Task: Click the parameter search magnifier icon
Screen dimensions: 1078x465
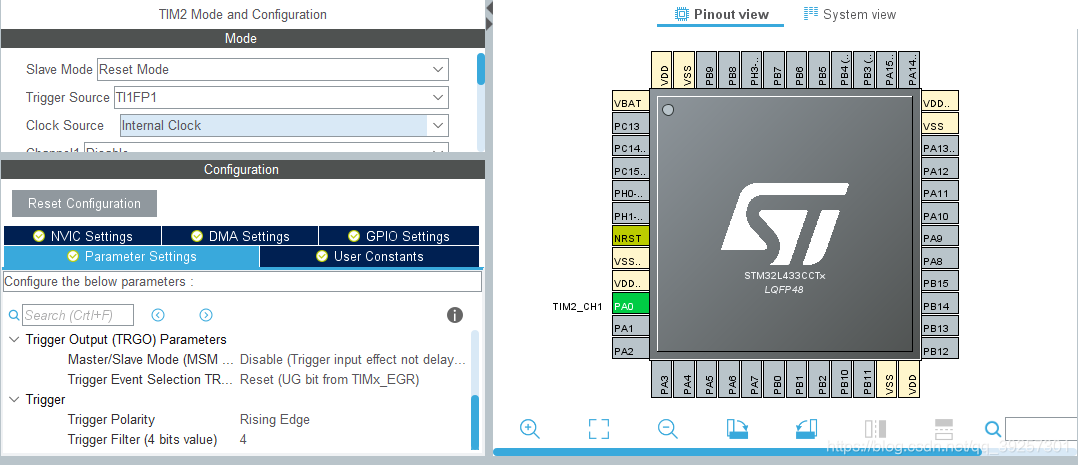Action: pos(14,315)
